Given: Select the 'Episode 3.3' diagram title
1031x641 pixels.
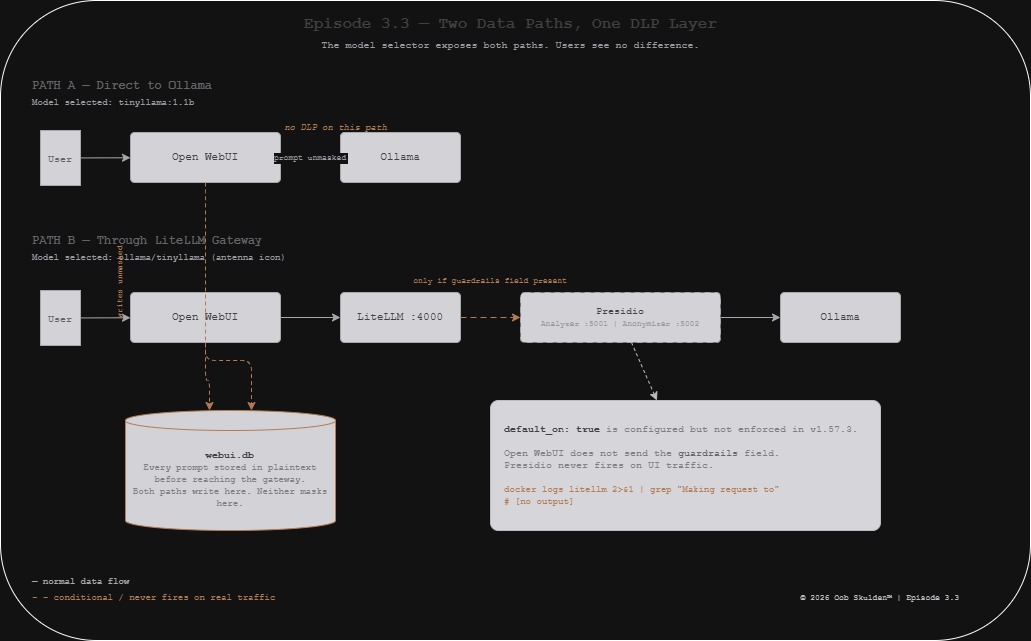Looking at the screenshot, I should point(510,23).
